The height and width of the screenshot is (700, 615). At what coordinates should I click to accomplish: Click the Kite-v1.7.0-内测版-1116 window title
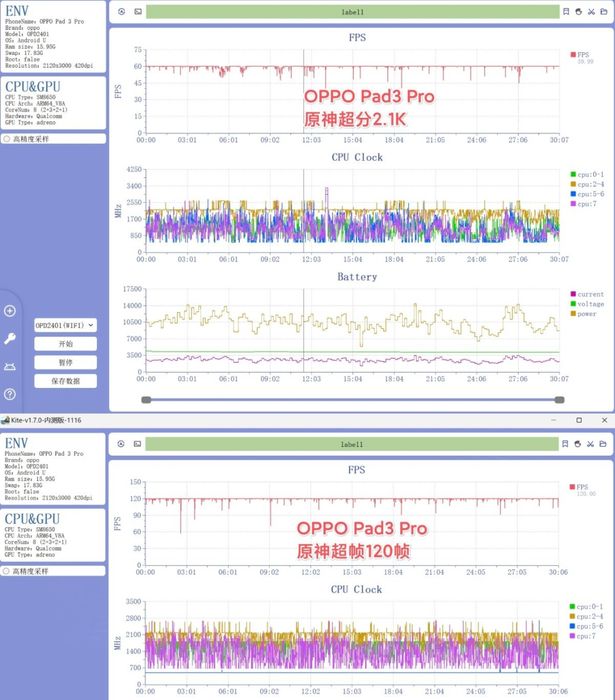click(x=46, y=420)
